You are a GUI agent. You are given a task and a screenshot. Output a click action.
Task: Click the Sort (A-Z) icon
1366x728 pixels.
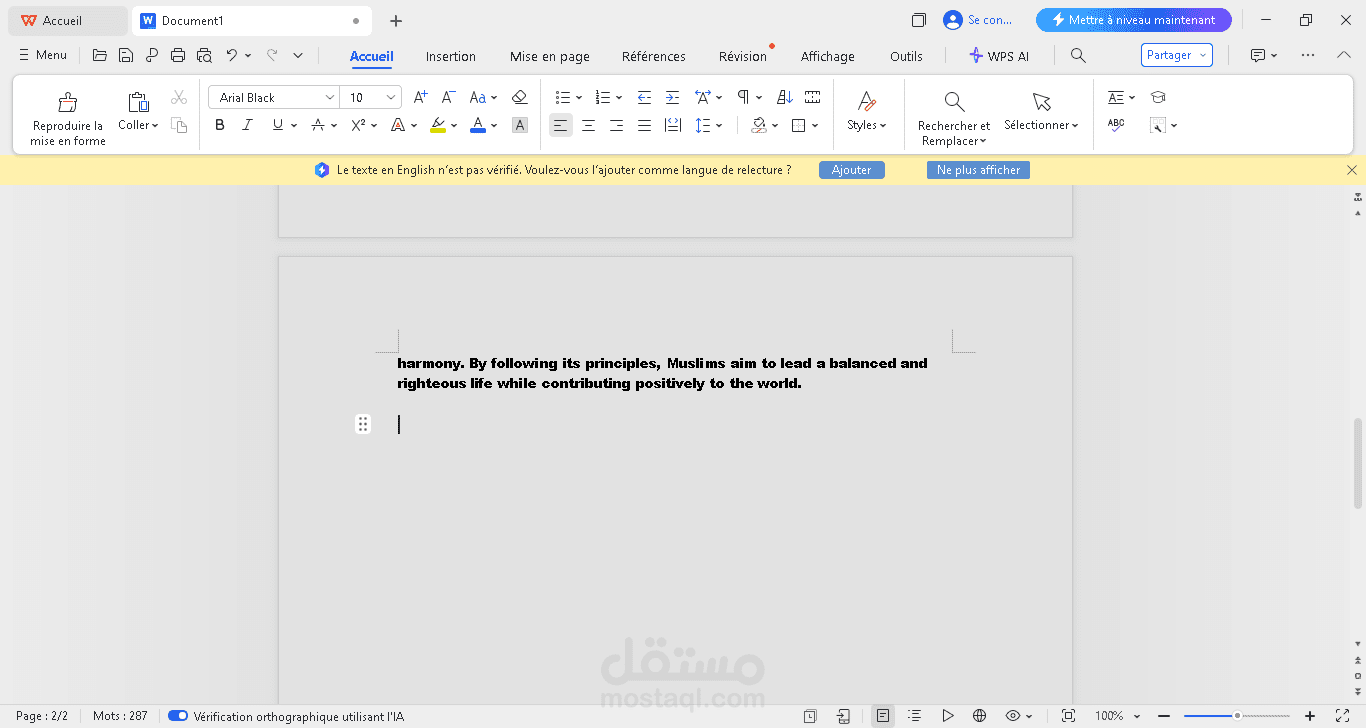[x=785, y=97]
